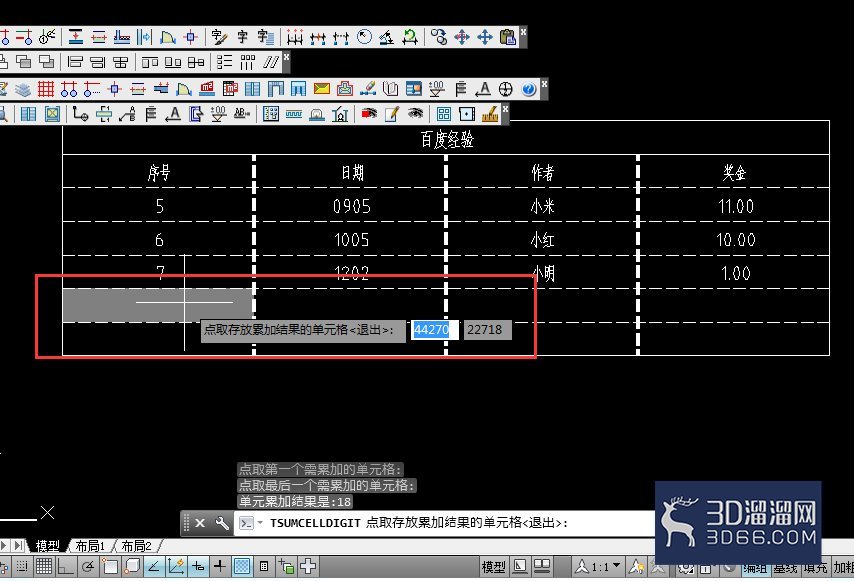Toggle ortho mode in status bar

65,567
